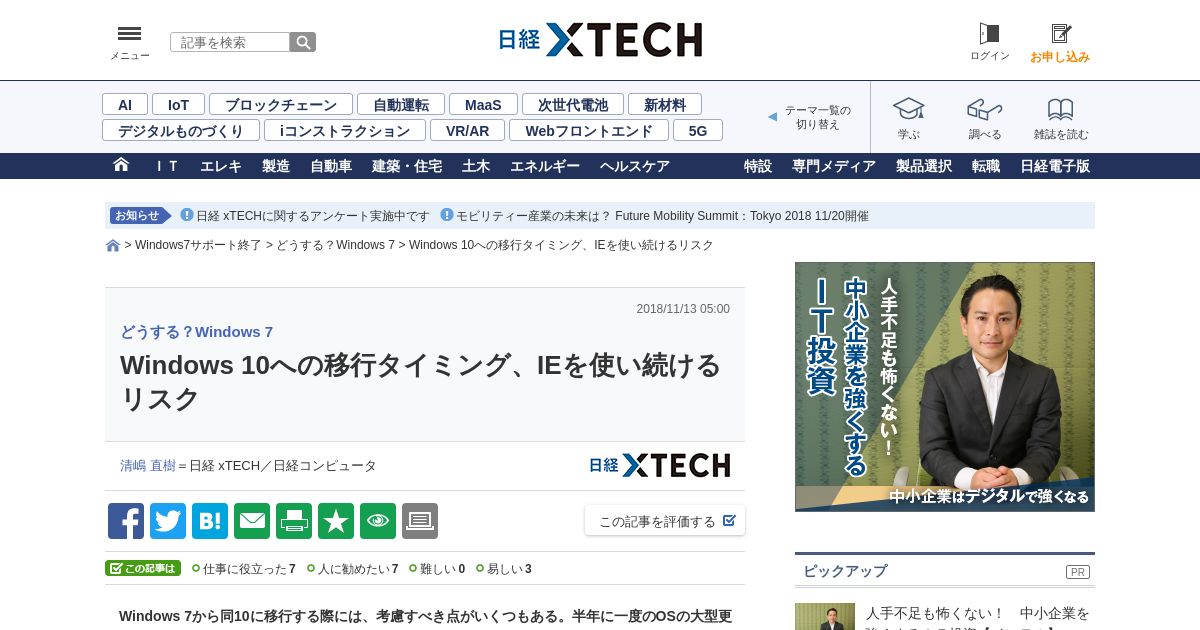This screenshot has height=630, width=1200.
Task: Open the 製造 navbar menu
Action: (276, 166)
